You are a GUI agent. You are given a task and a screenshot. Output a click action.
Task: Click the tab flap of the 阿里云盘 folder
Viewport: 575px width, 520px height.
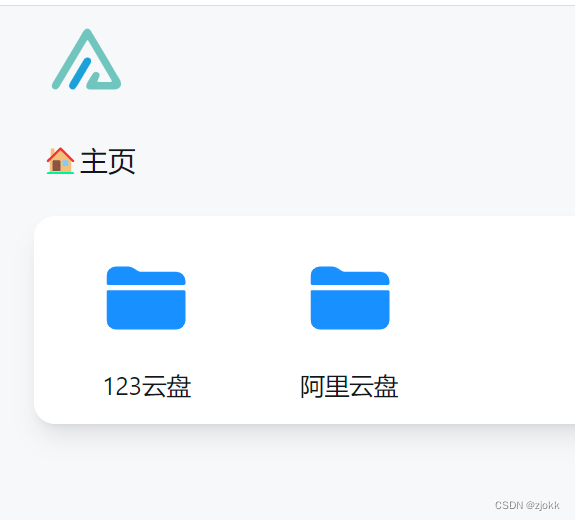[326, 272]
